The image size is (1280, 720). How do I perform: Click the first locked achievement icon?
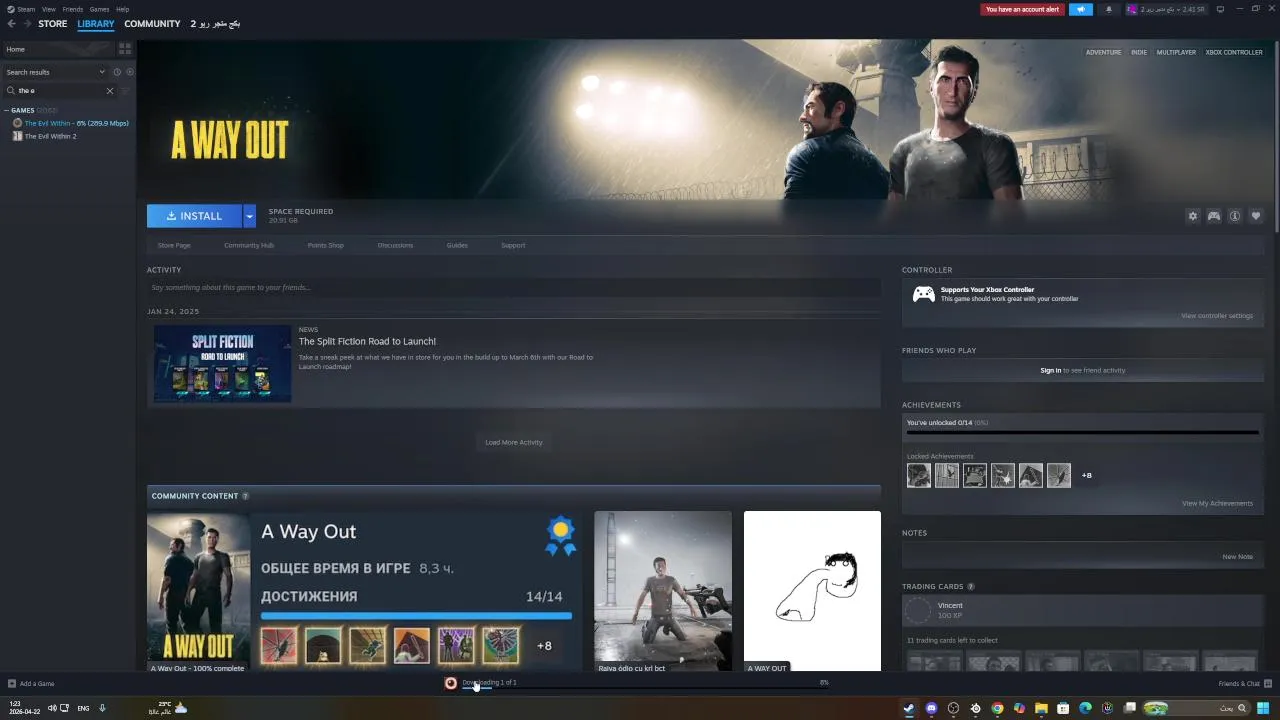[x=919, y=475]
